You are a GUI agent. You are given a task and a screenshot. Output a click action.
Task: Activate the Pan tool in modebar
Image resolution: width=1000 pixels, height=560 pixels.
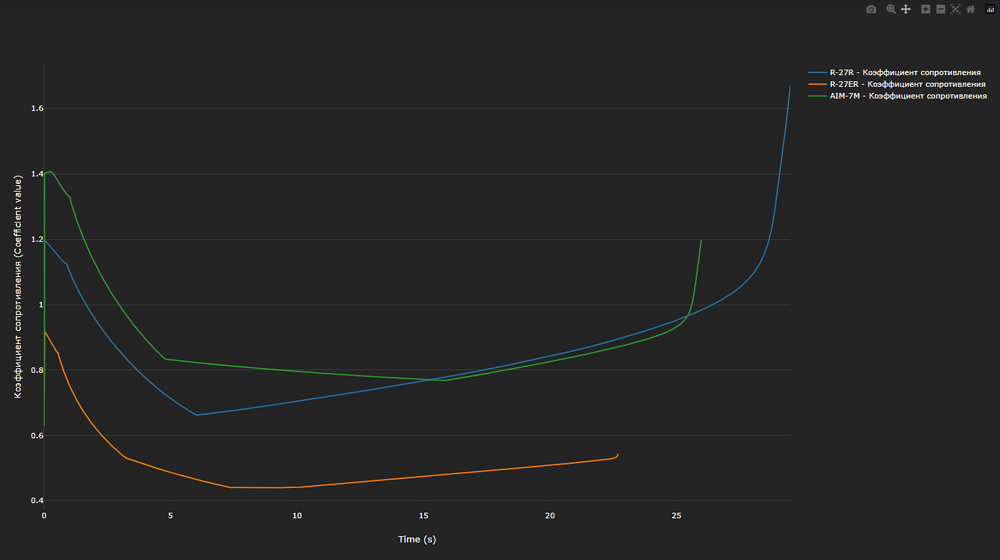[x=906, y=9]
